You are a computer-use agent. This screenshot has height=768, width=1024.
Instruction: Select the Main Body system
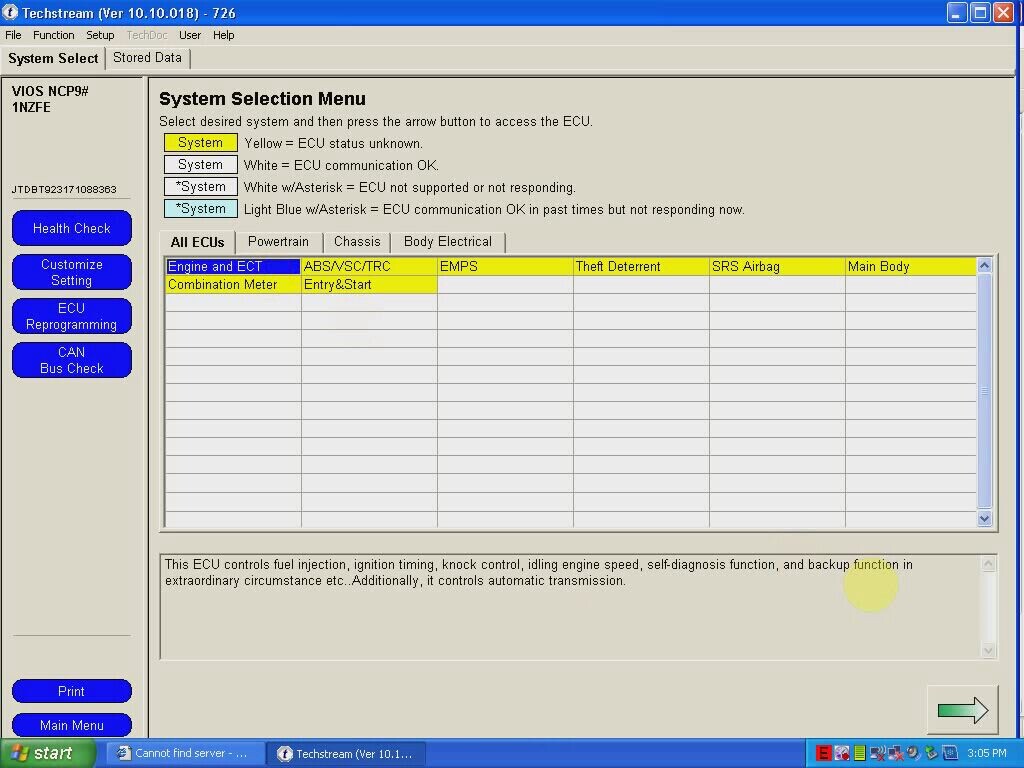coord(911,266)
